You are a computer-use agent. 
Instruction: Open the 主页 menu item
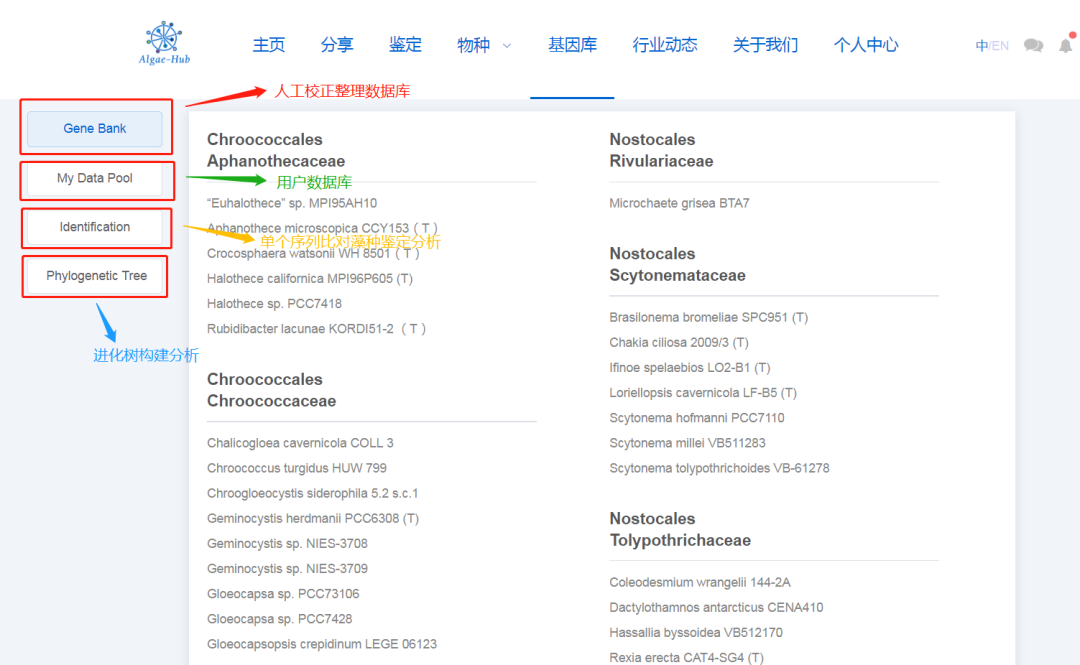[x=268, y=45]
